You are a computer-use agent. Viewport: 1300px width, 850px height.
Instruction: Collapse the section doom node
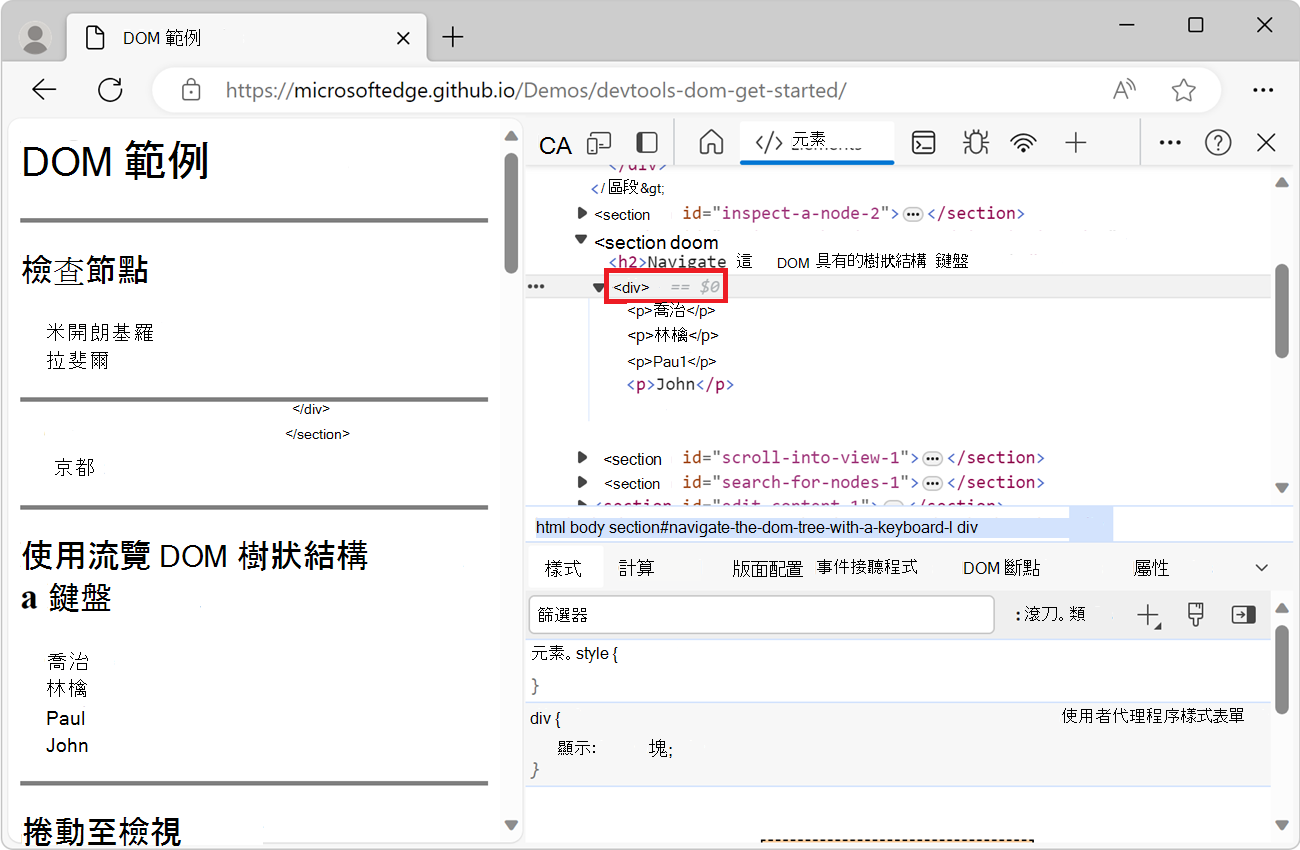(581, 240)
